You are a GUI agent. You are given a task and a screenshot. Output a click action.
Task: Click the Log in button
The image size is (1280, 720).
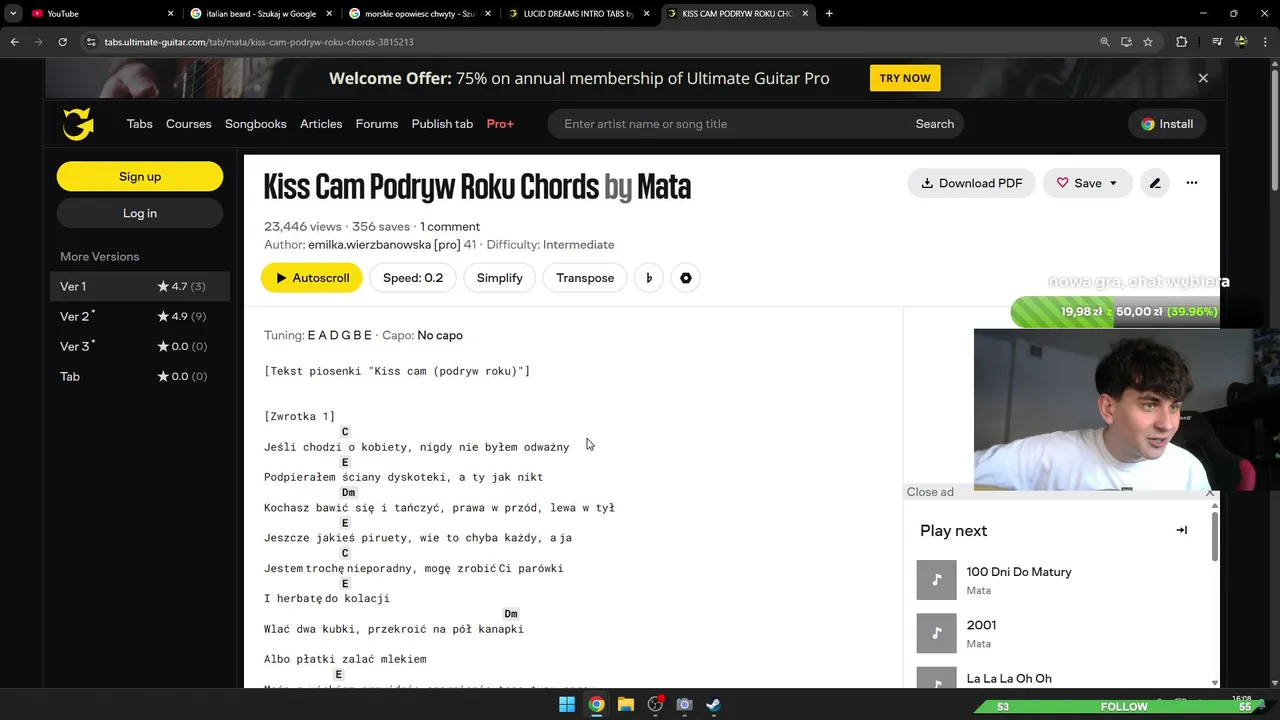tap(140, 213)
